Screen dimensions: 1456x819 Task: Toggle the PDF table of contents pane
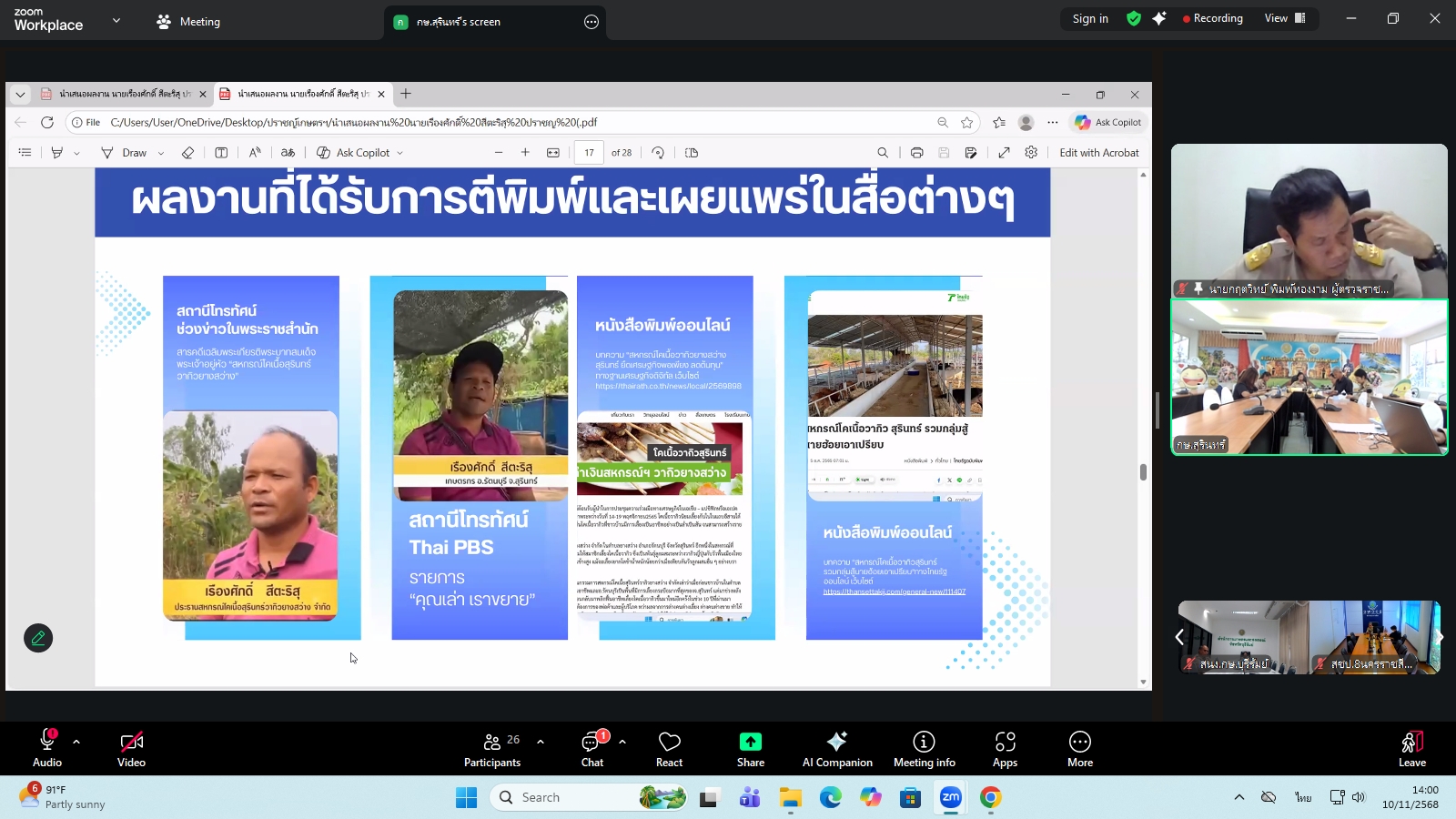[x=25, y=152]
